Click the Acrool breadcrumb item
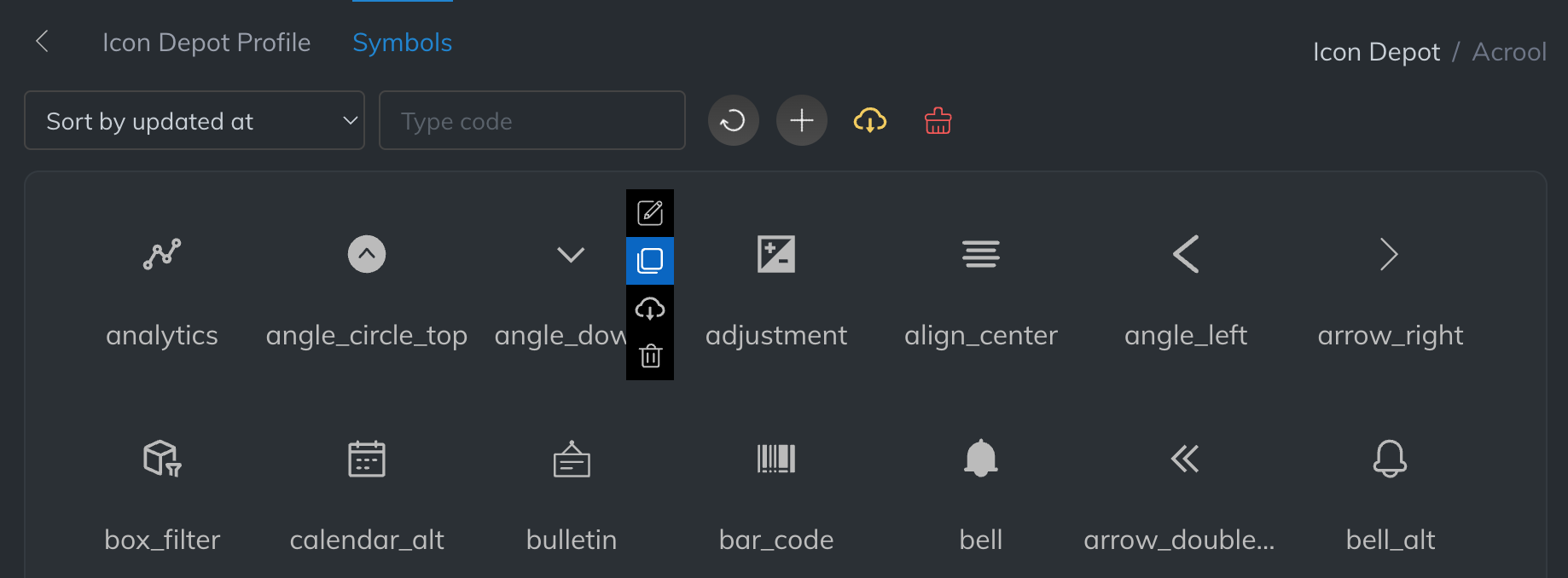Image resolution: width=1568 pixels, height=578 pixels. 1508,52
